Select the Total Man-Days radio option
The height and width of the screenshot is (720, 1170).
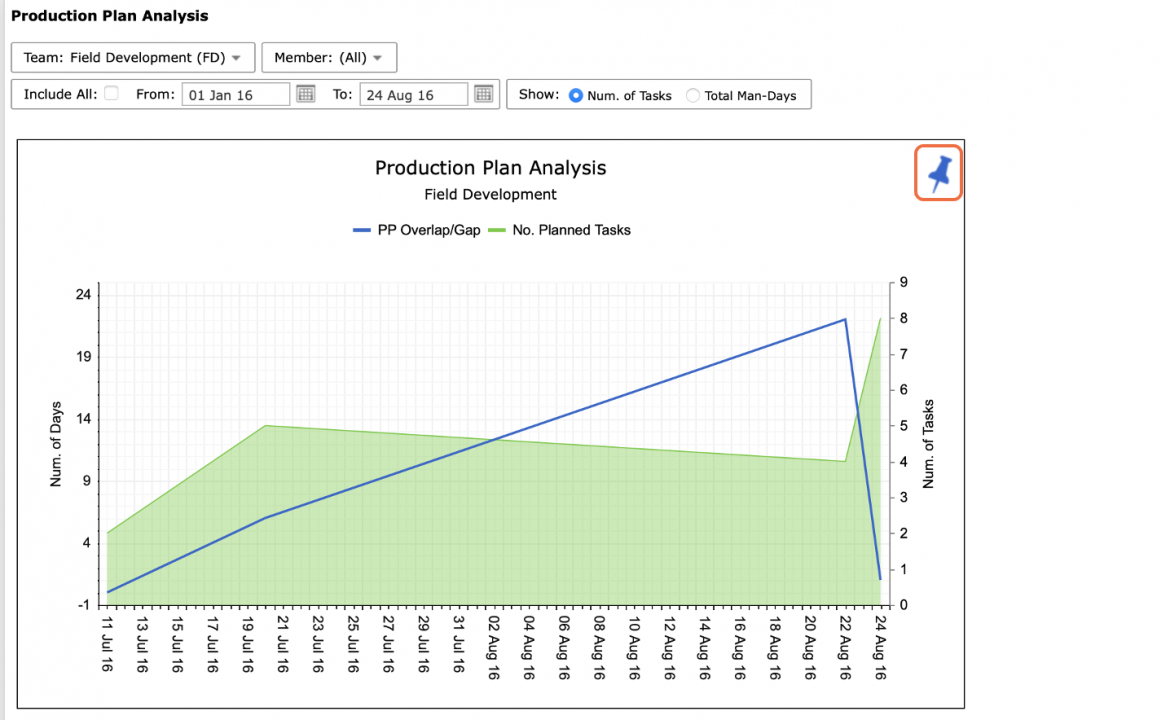click(692, 96)
